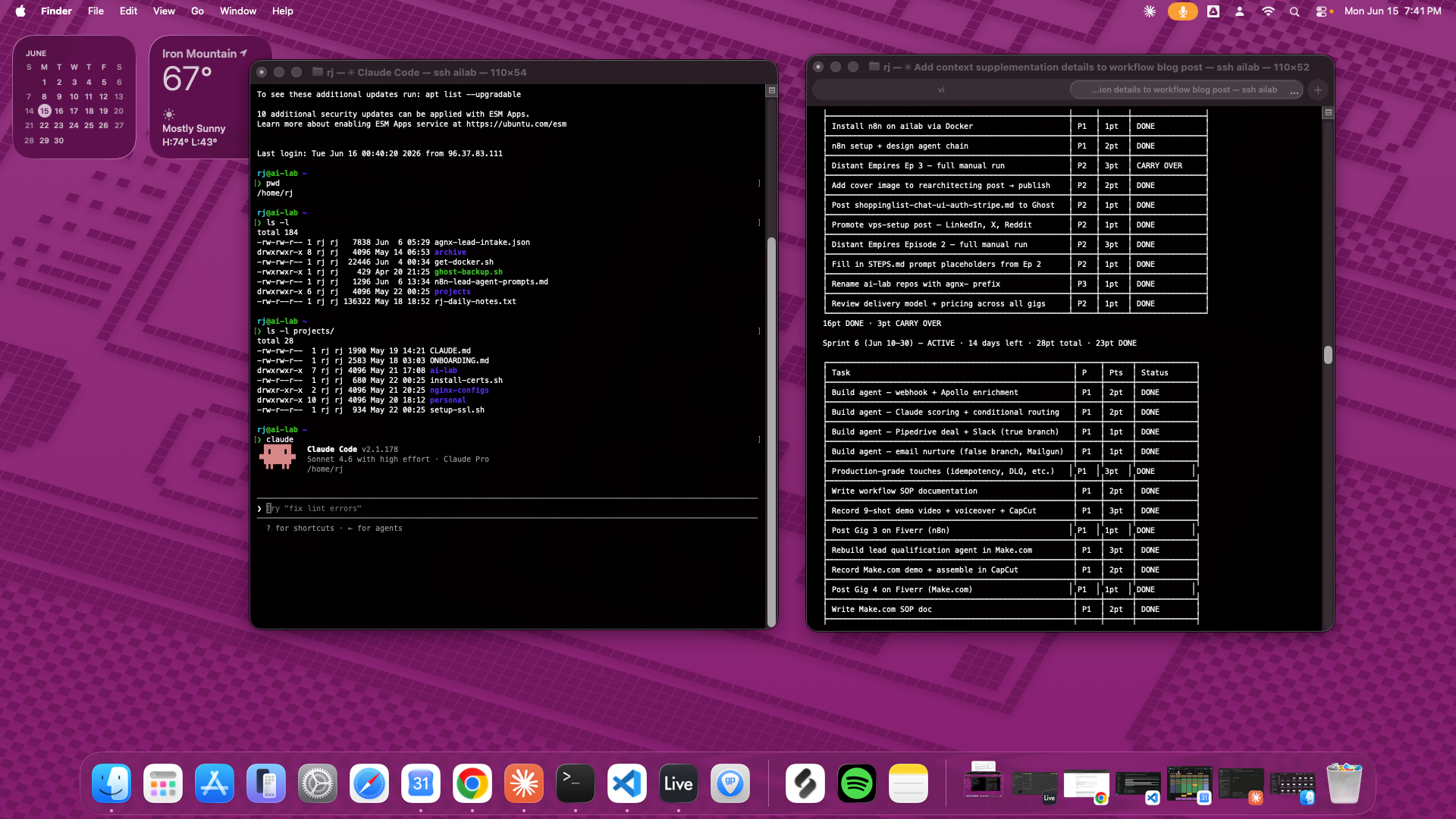
Task: Click the tab overflow ellipsis in right terminal
Action: tap(1294, 90)
